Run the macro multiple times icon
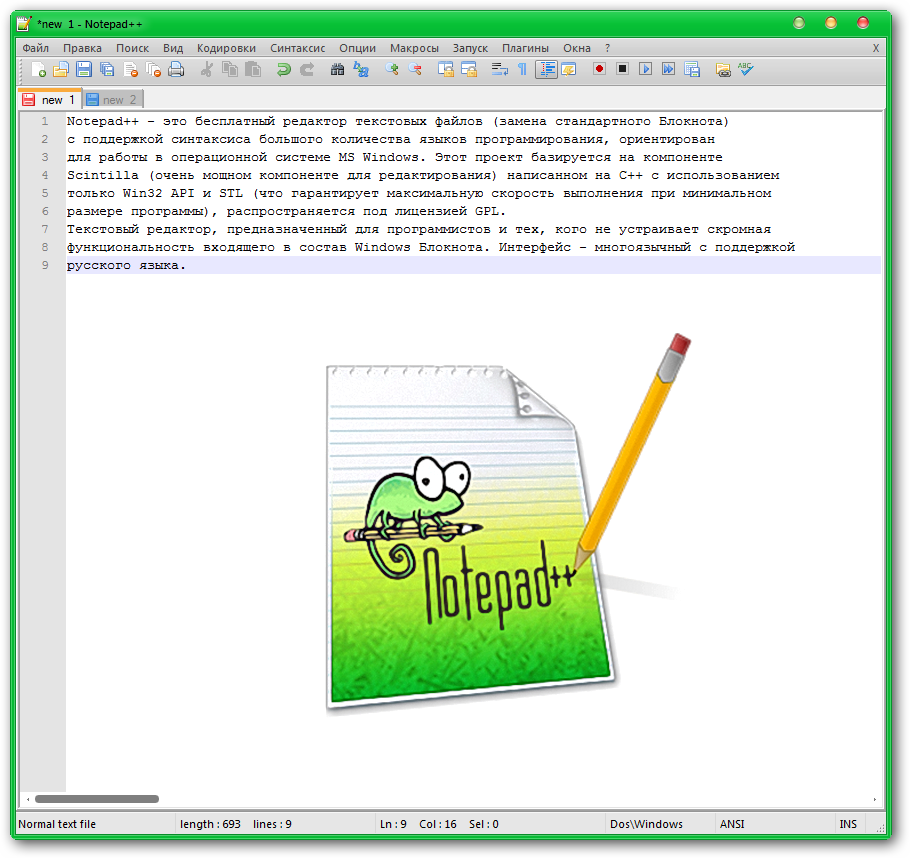 [x=669, y=69]
